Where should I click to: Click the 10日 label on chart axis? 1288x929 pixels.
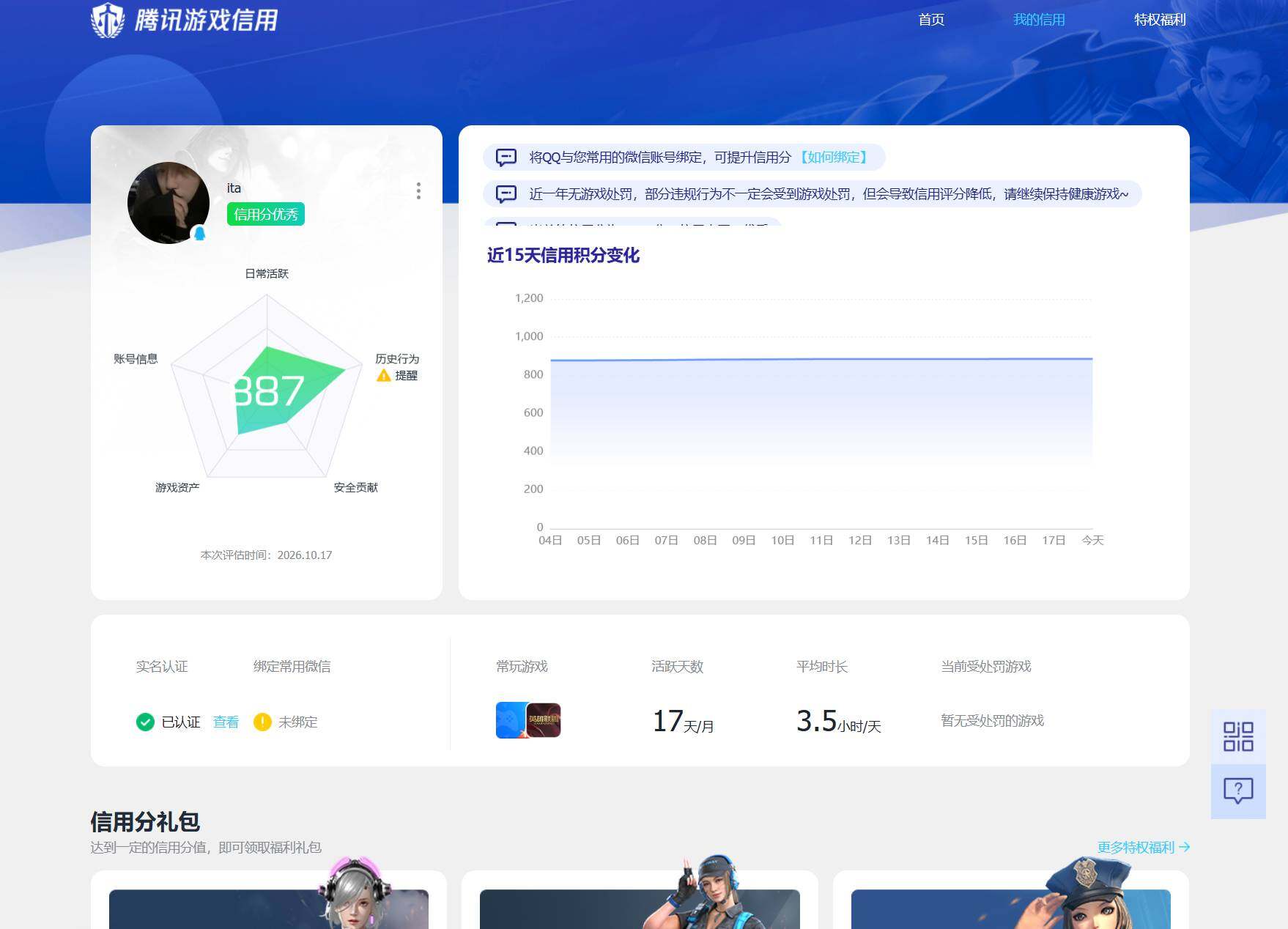[782, 540]
